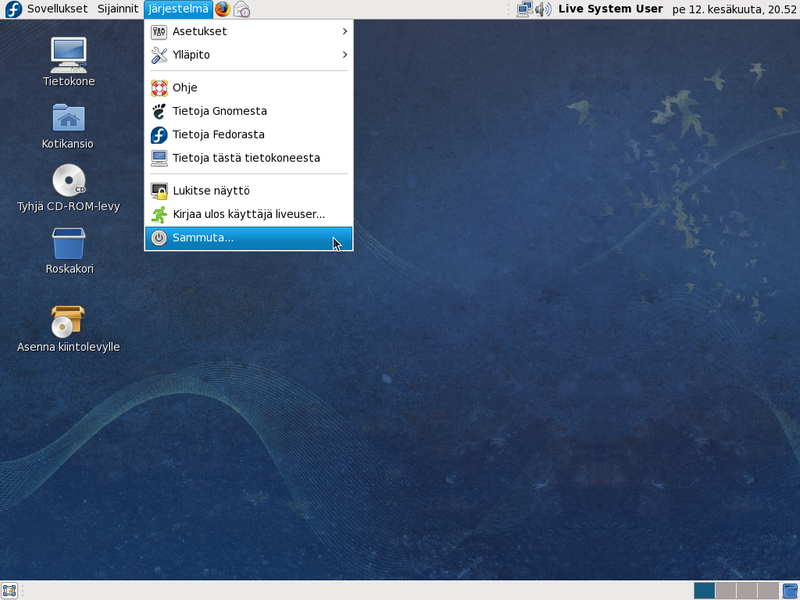Viewport: 800px width, 600px height.
Task: Launch Firefox from the top panel
Action: point(222,9)
